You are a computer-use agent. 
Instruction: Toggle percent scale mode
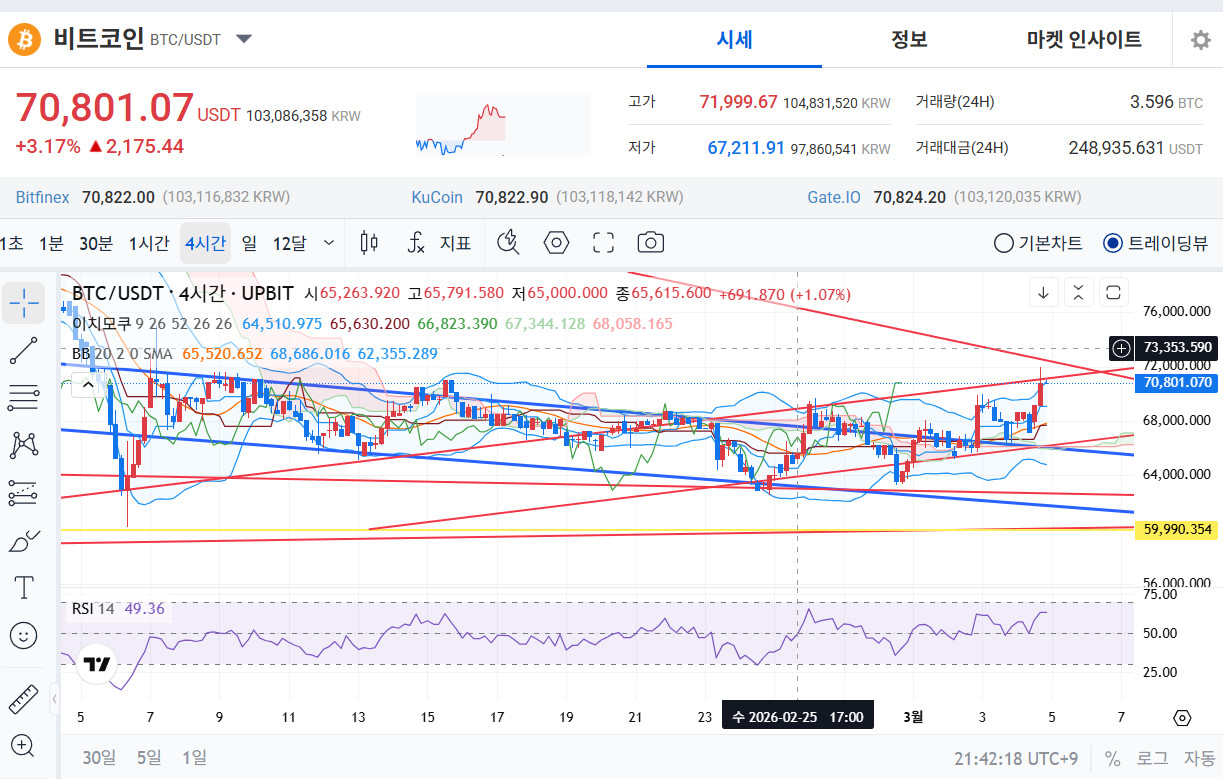point(1112,758)
